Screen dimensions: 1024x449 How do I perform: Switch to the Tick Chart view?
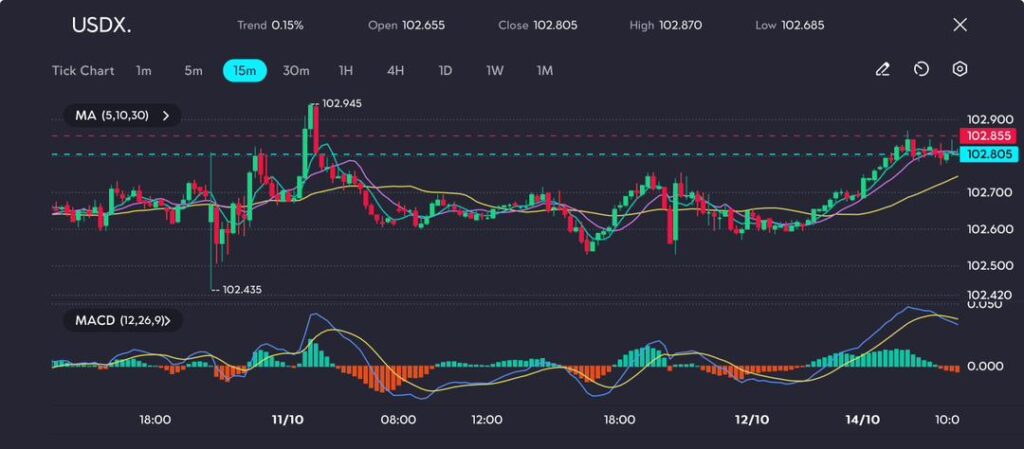(x=83, y=71)
